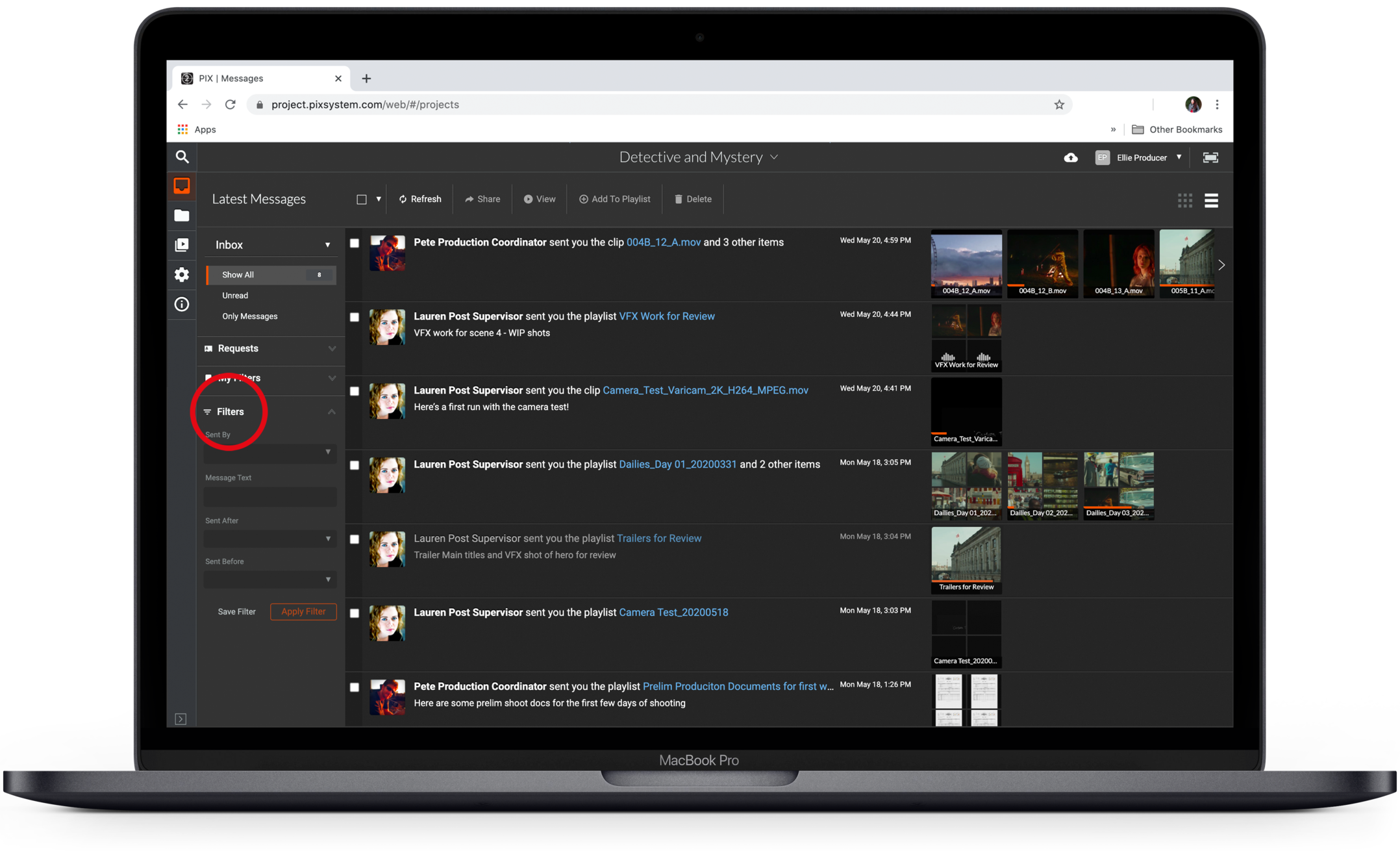This screenshot has width=1400, height=851.
Task: Select the Unread inbox filter
Action: 235,296
